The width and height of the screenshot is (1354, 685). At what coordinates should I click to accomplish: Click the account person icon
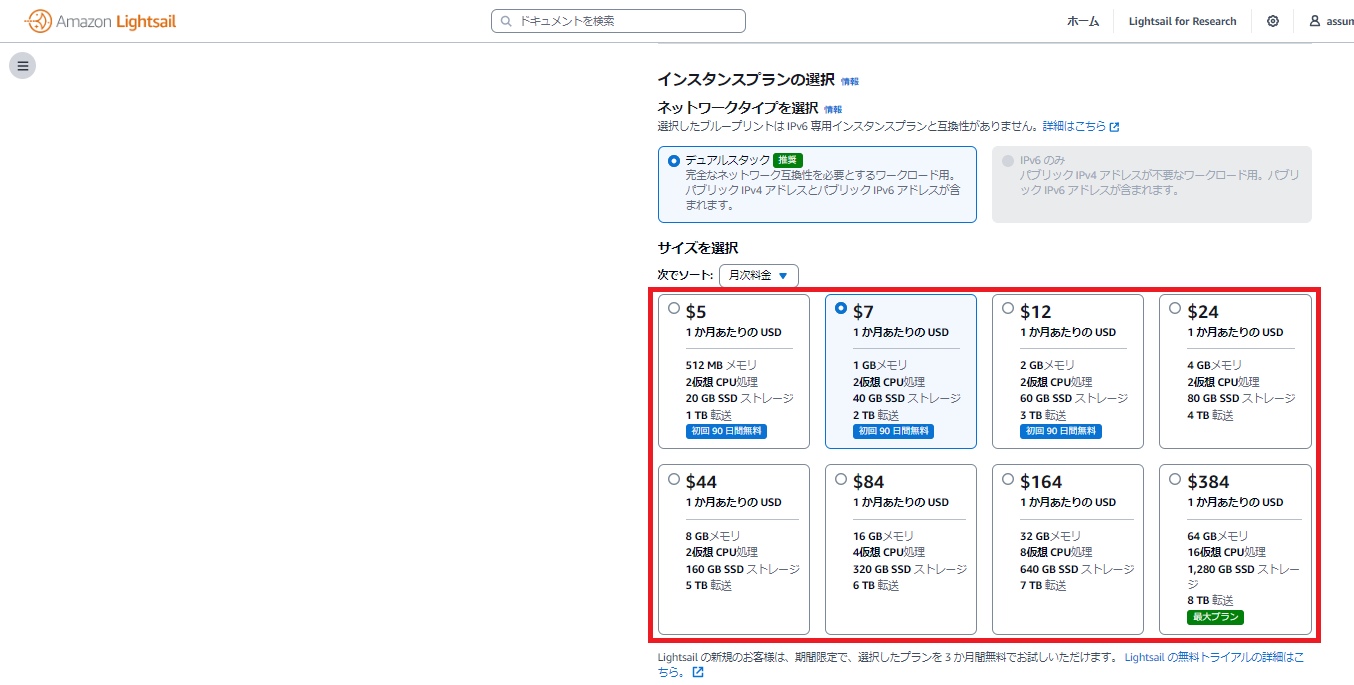[1317, 20]
